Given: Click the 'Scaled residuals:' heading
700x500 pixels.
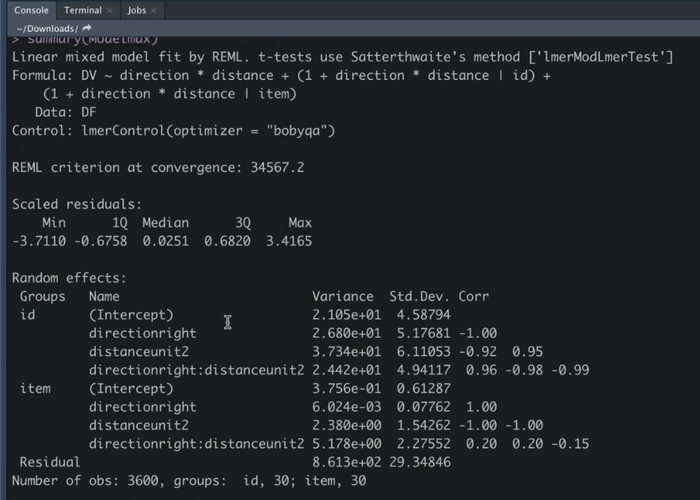Looking at the screenshot, I should click(77, 203).
